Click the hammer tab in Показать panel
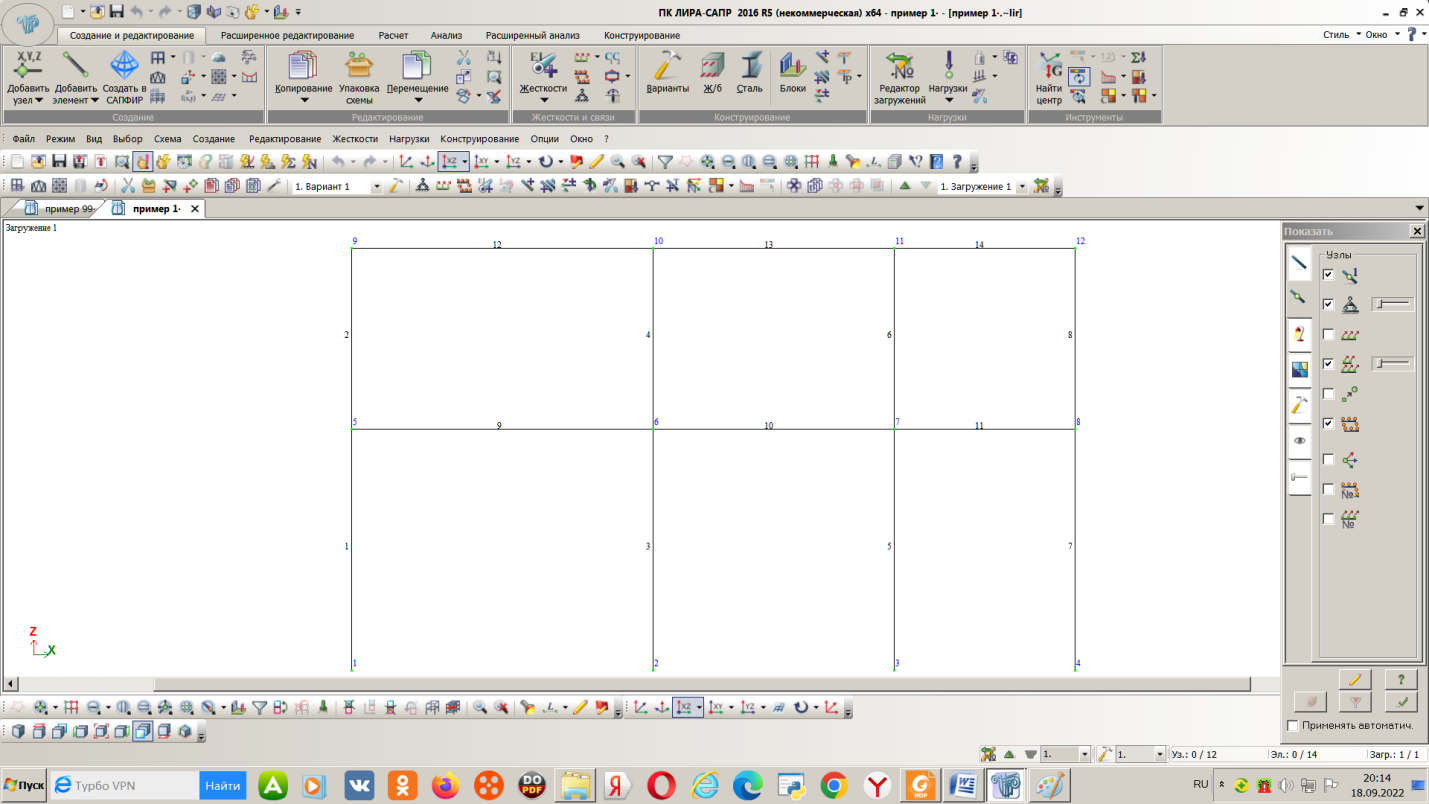 click(1299, 405)
